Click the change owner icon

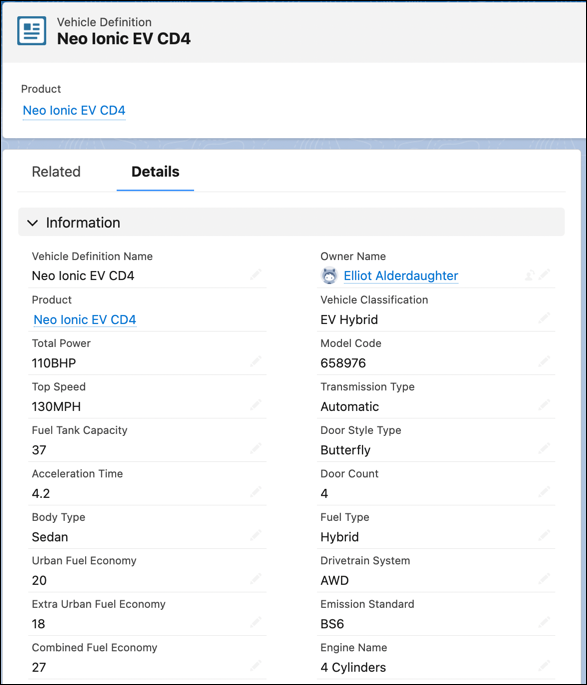(529, 275)
